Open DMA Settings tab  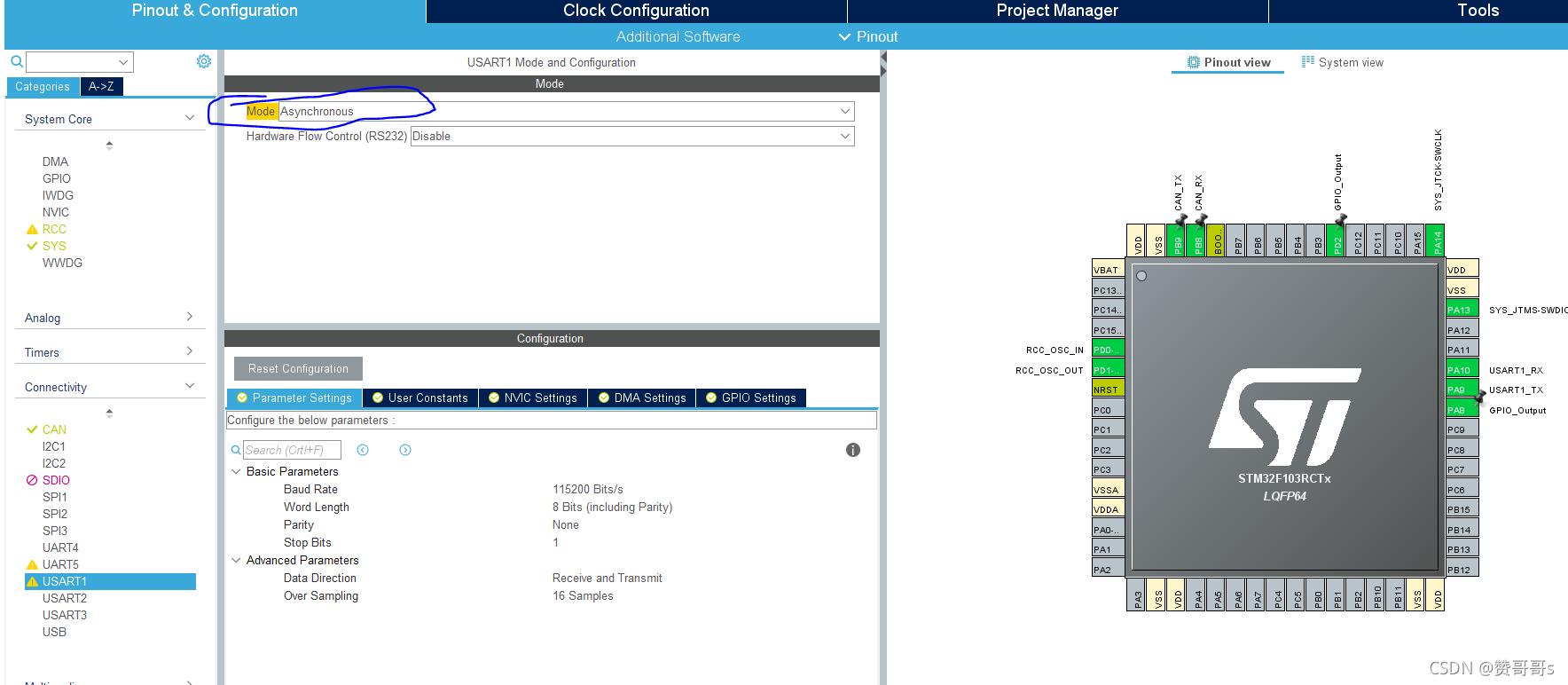pyautogui.click(x=642, y=398)
